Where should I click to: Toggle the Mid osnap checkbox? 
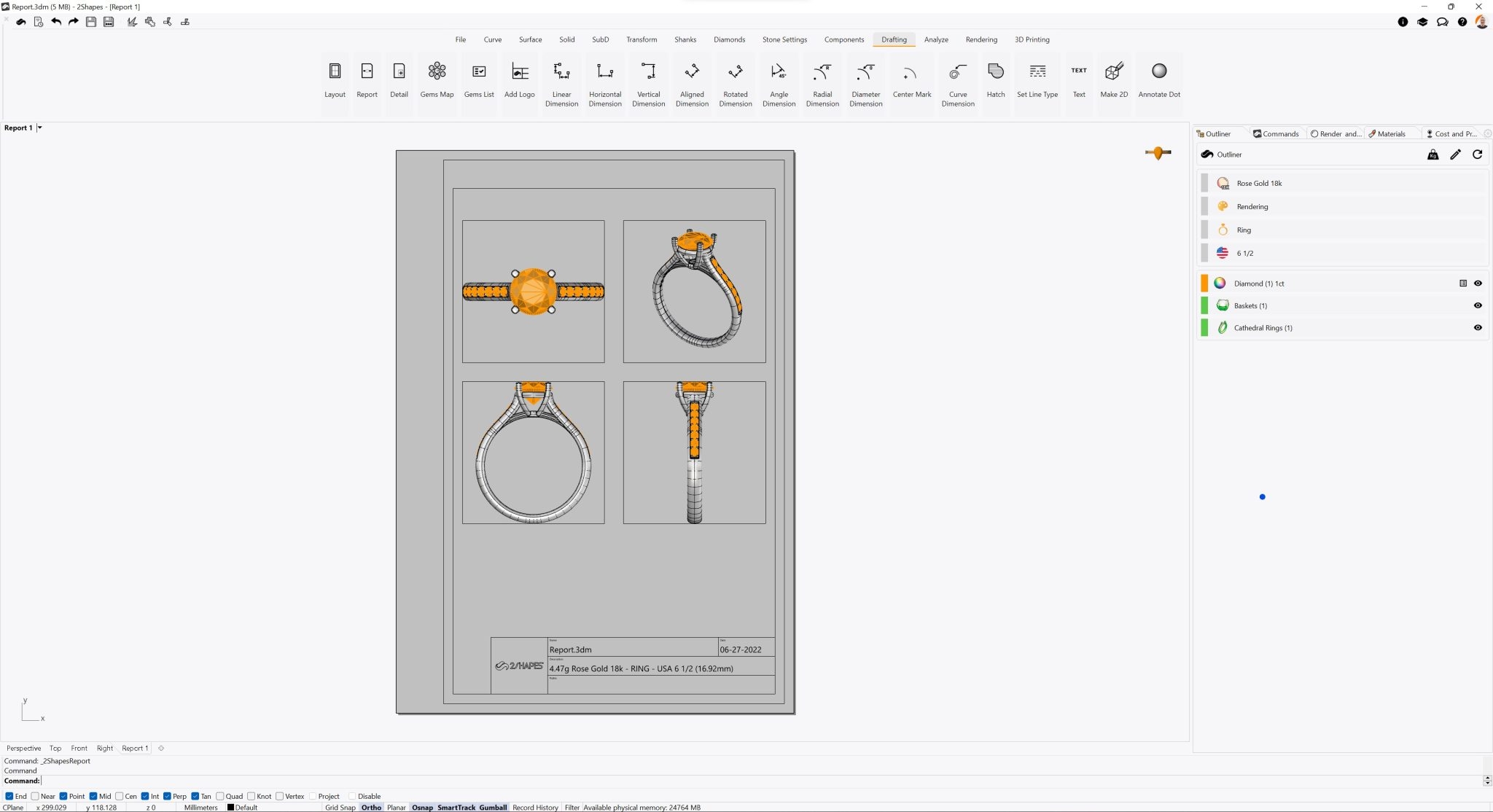pyautogui.click(x=93, y=796)
